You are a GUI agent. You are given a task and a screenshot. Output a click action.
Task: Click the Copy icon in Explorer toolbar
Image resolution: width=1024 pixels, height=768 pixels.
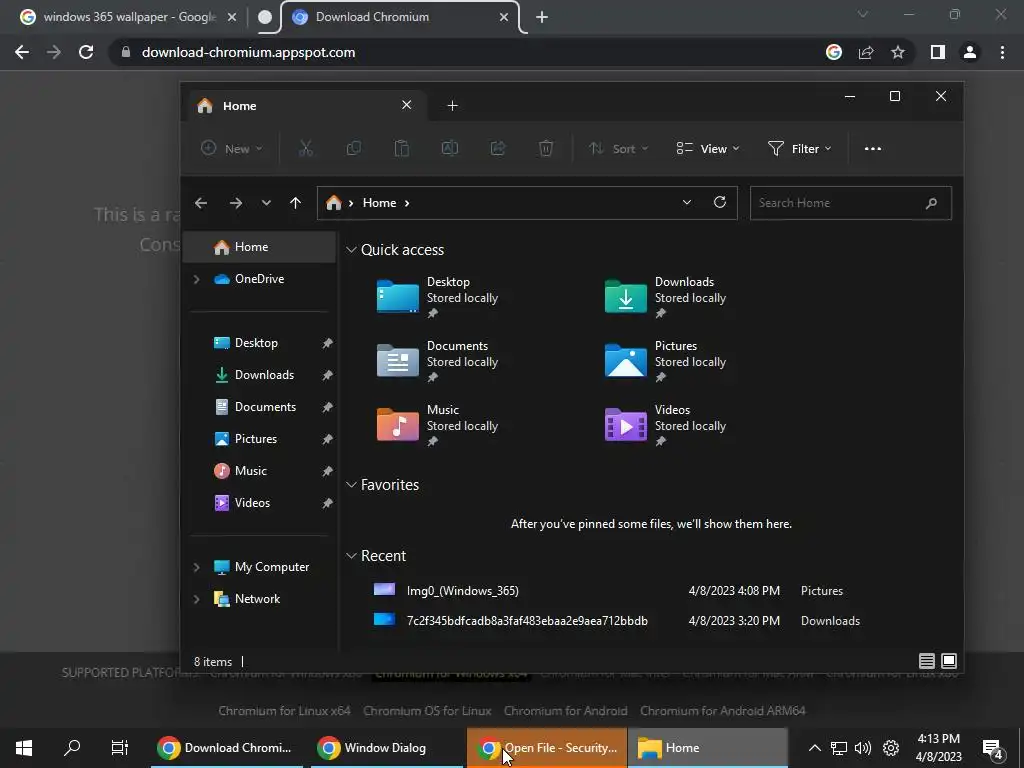354,149
